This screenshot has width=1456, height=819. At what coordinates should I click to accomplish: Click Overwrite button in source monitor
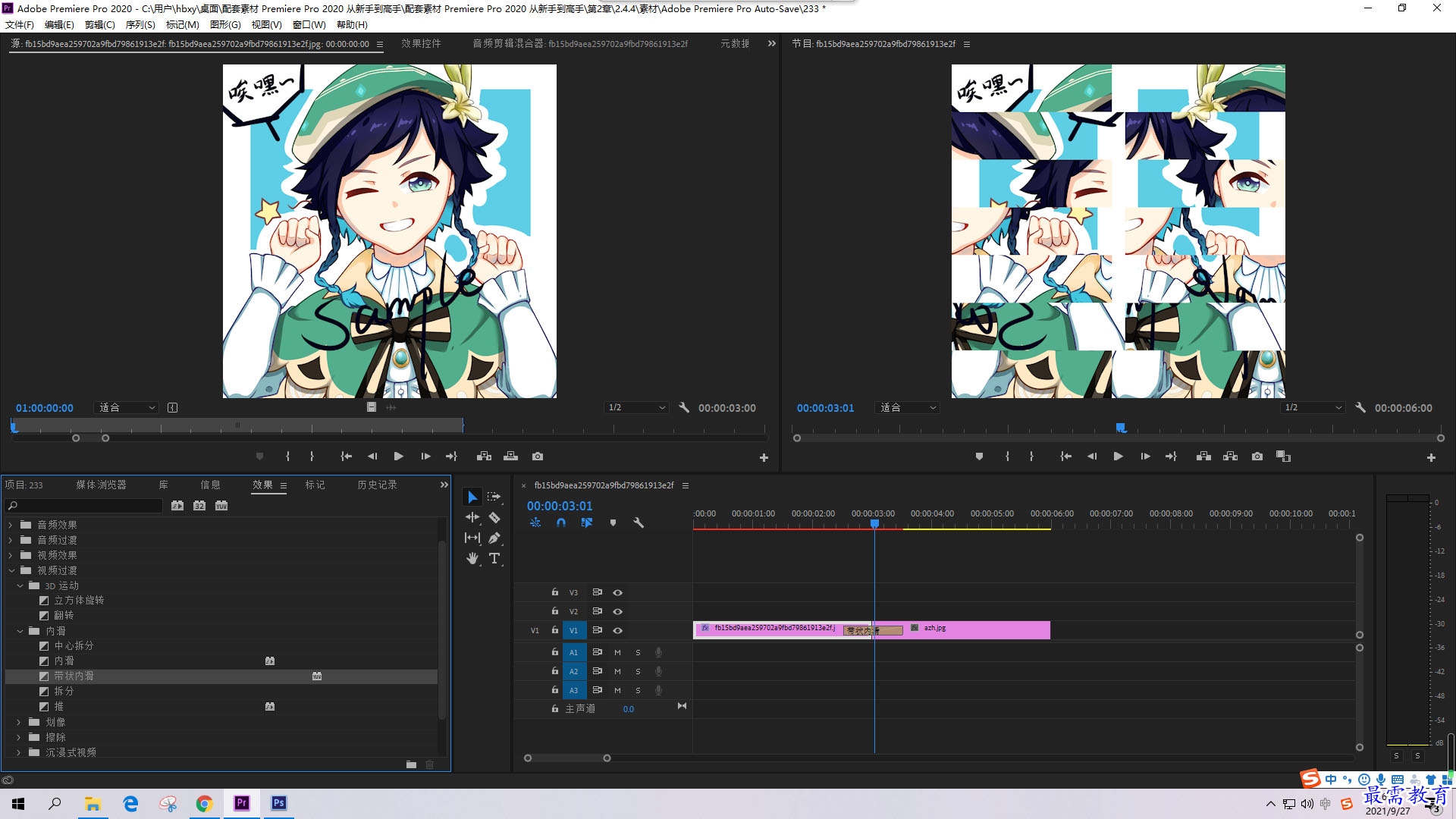point(510,457)
